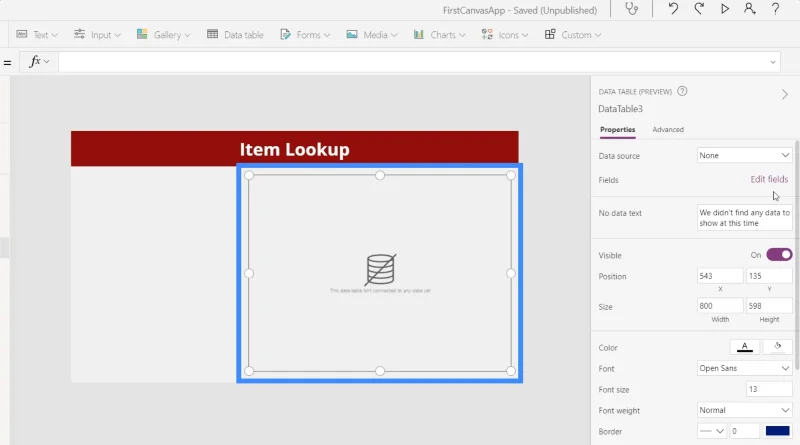Switch to the Advanced tab
The image size is (800, 445).
point(668,130)
